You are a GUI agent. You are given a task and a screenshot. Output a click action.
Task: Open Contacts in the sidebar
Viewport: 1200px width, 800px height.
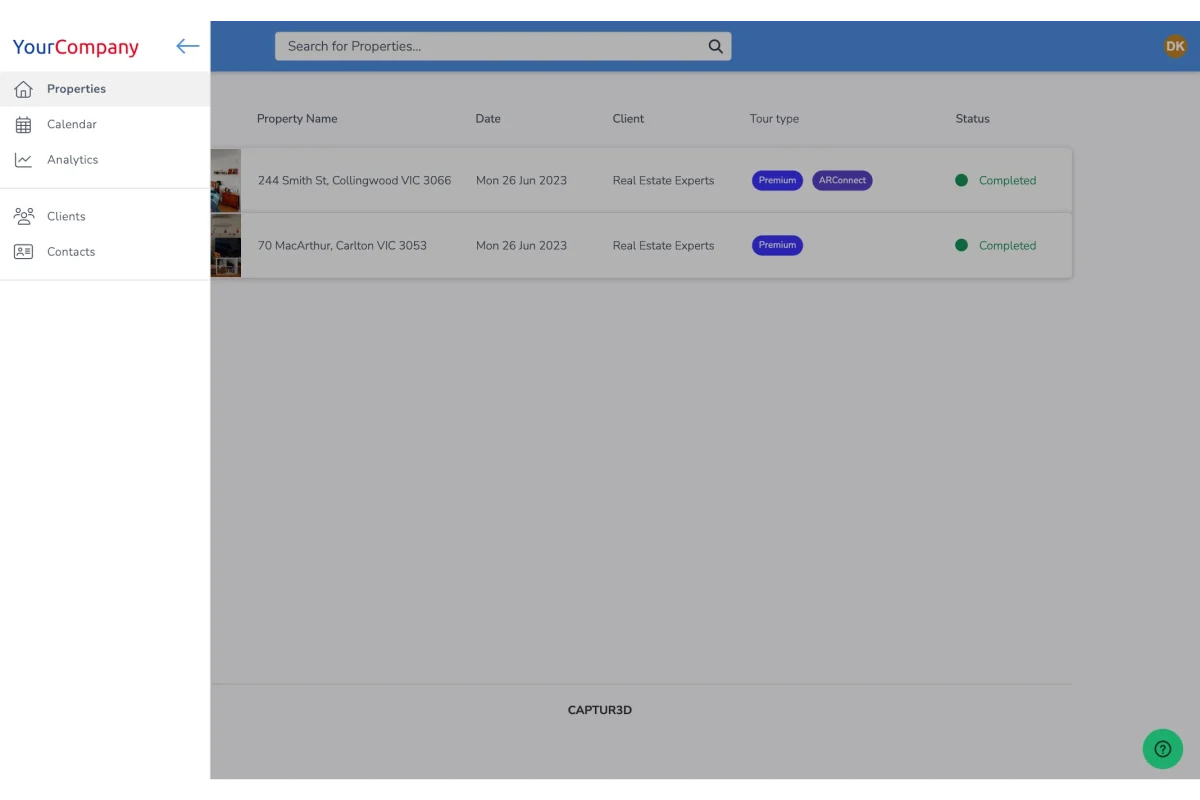(x=105, y=252)
